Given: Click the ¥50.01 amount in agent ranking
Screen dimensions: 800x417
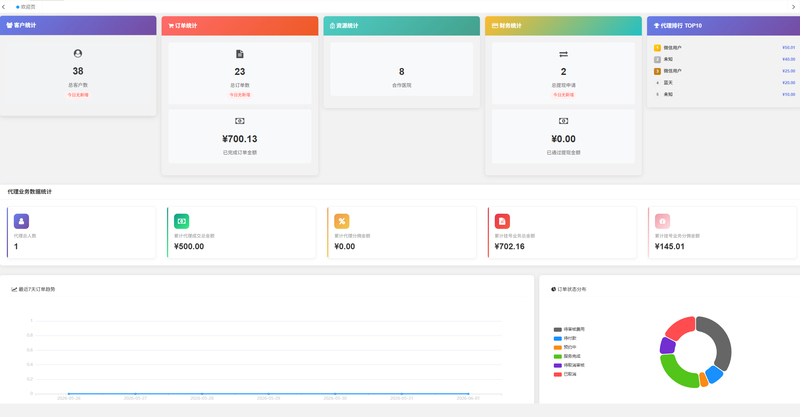Looking at the screenshot, I should click(788, 48).
